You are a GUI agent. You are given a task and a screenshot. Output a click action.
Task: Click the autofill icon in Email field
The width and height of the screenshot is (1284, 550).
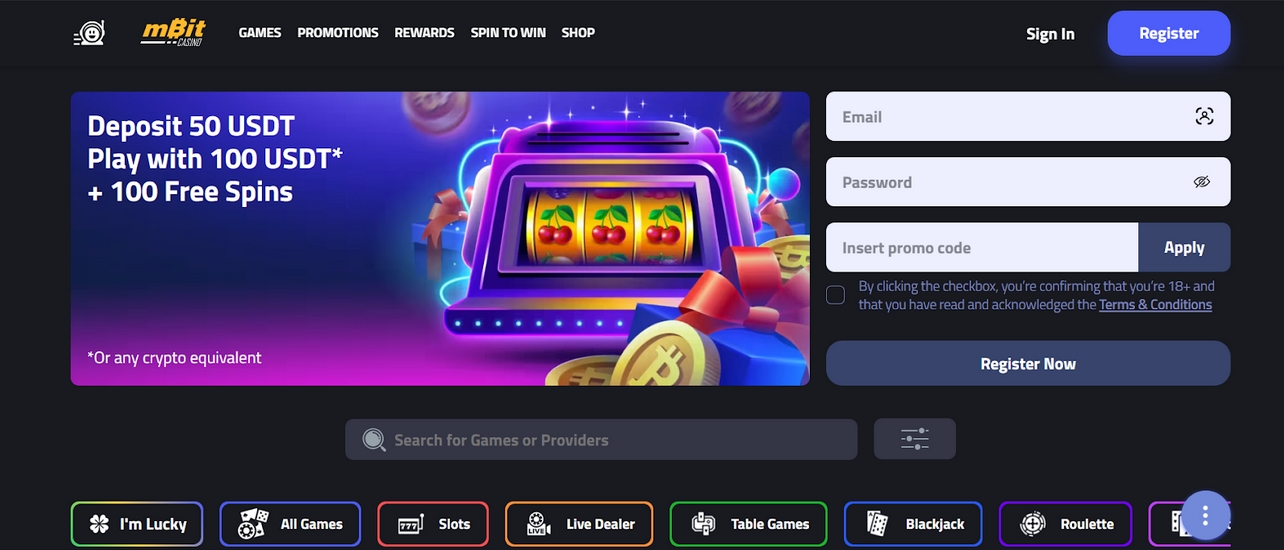point(1204,116)
